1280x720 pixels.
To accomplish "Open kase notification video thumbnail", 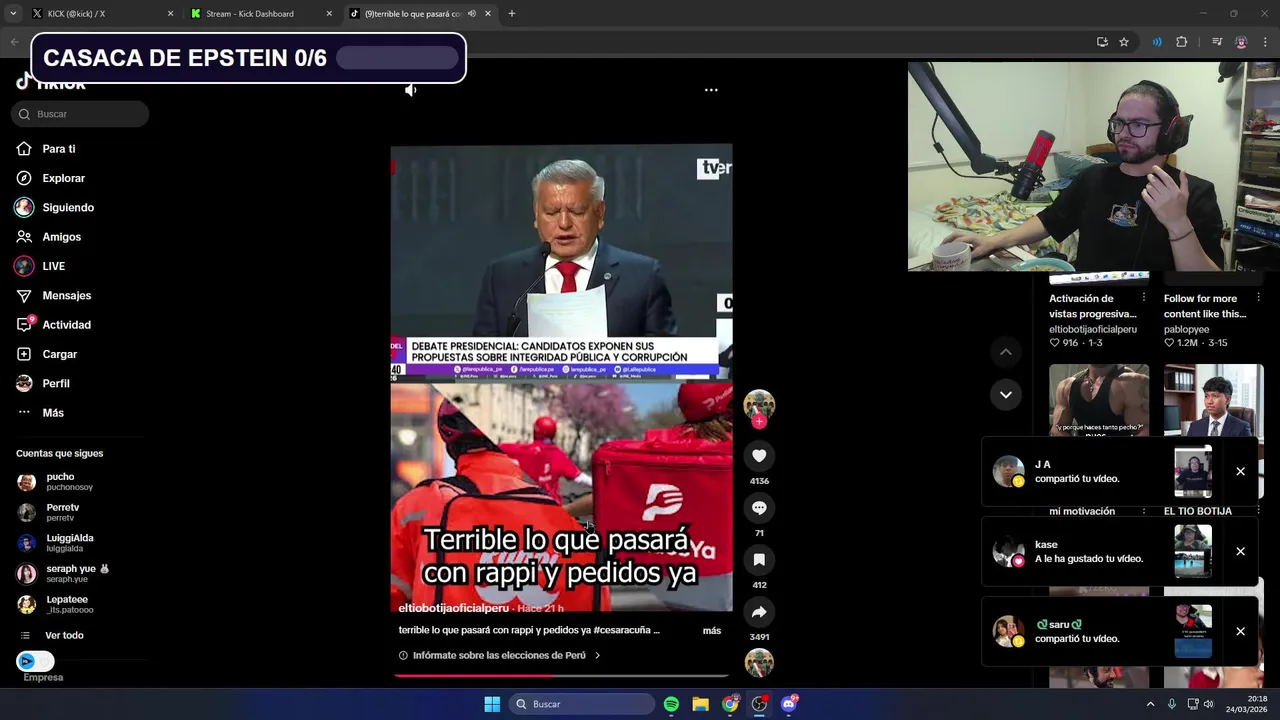I will point(1193,552).
